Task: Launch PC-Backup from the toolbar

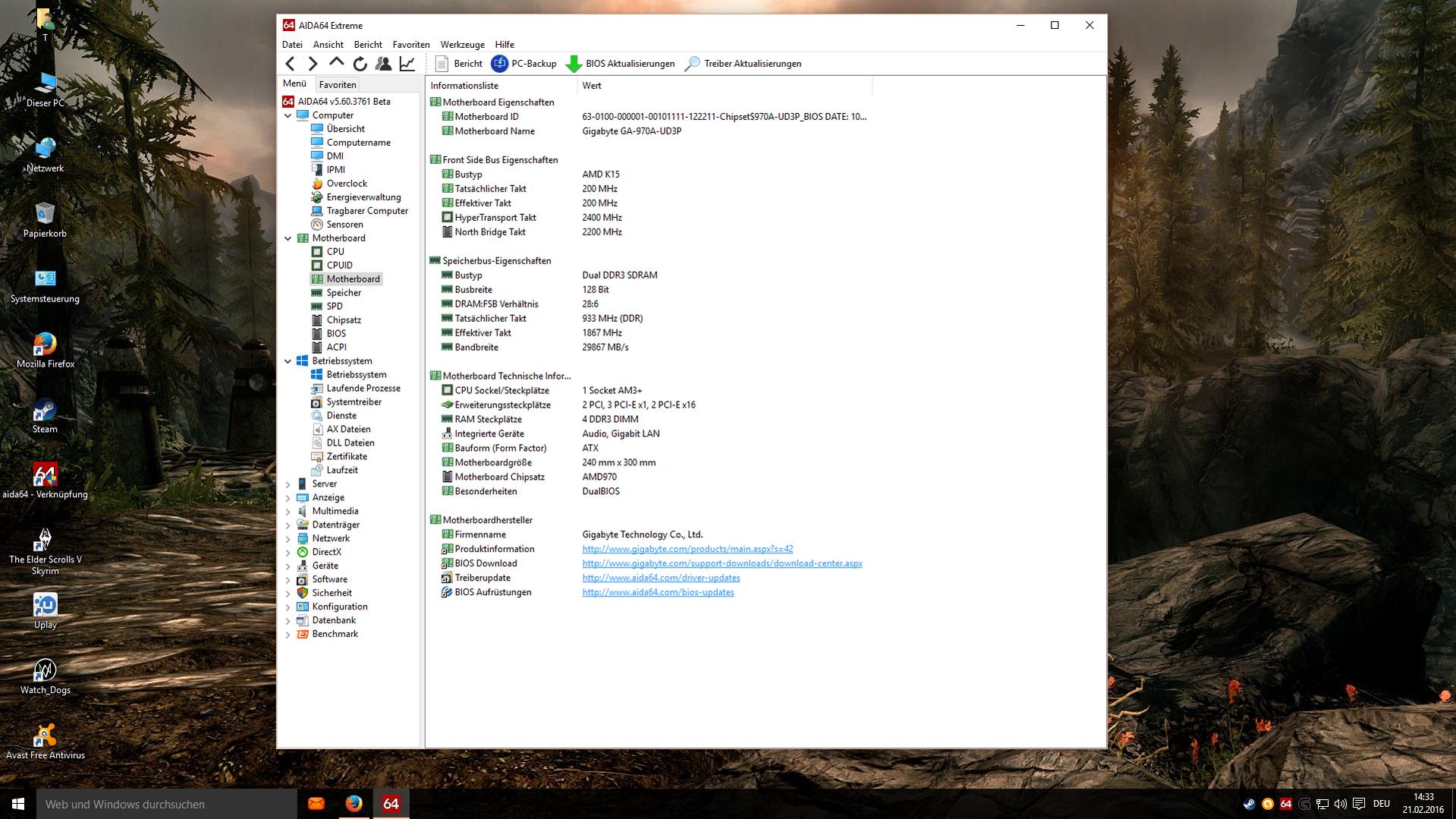Action: (524, 64)
